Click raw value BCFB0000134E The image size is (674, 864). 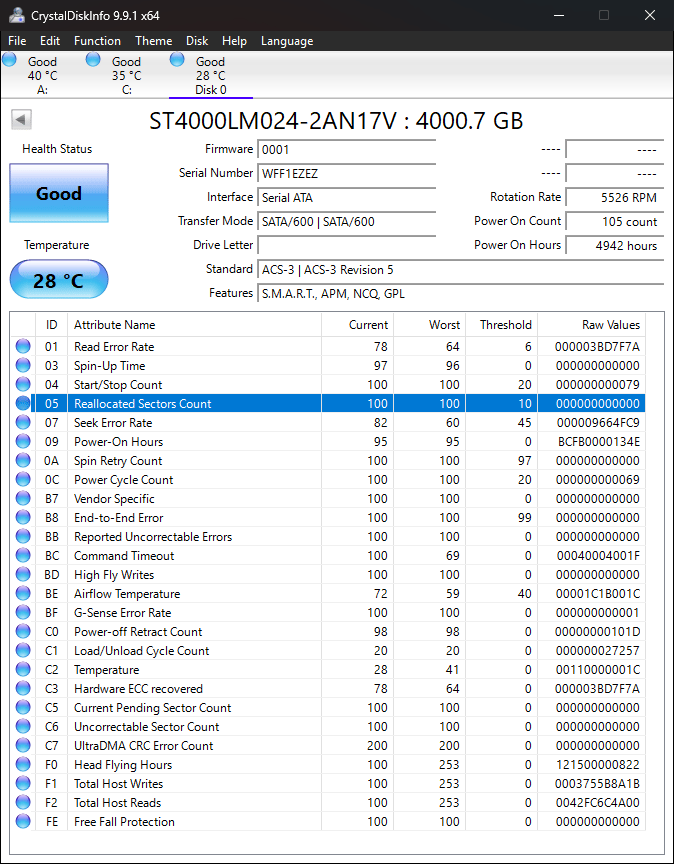coord(597,441)
